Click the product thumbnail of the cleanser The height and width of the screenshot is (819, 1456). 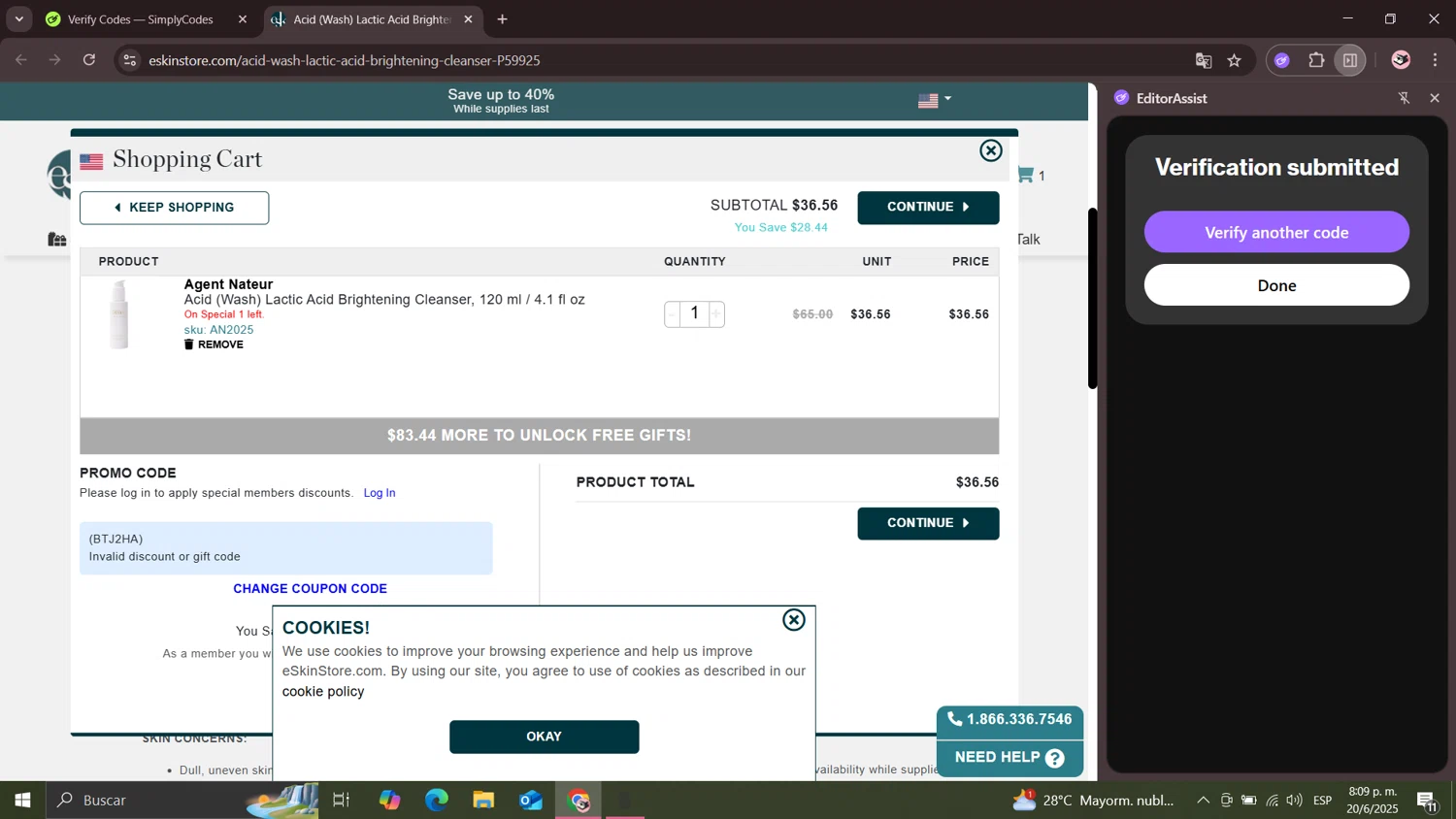pyautogui.click(x=118, y=314)
